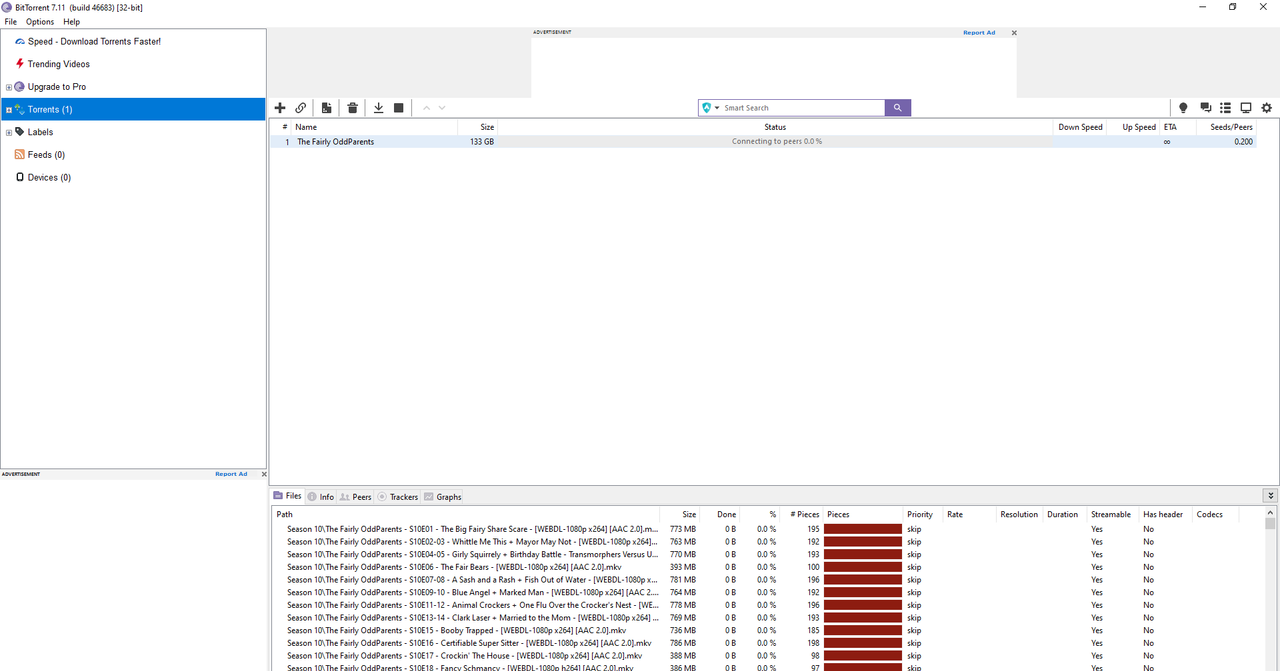Sort torrents by Status column

click(775, 127)
